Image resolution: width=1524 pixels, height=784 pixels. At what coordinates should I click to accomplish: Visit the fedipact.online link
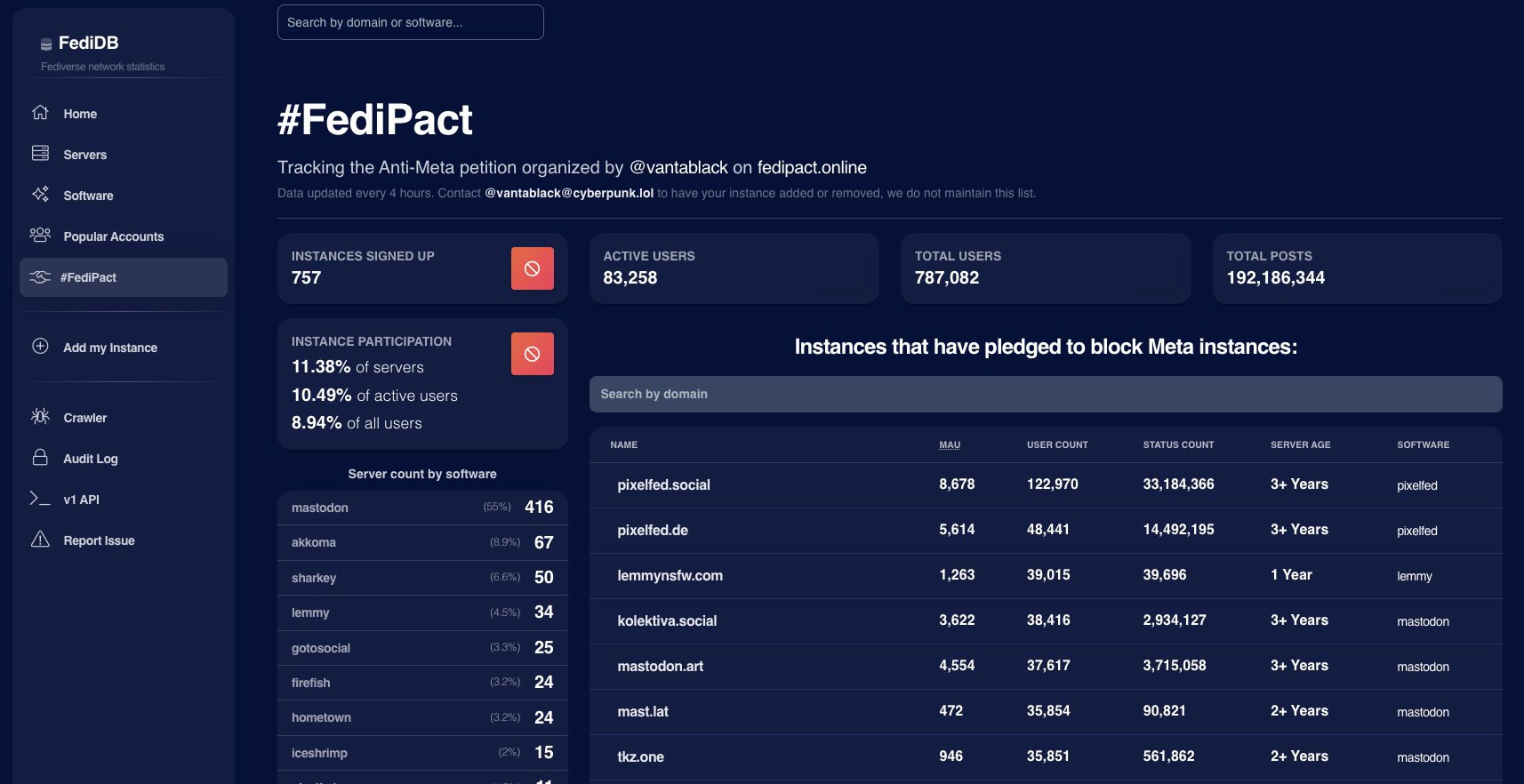coord(812,167)
